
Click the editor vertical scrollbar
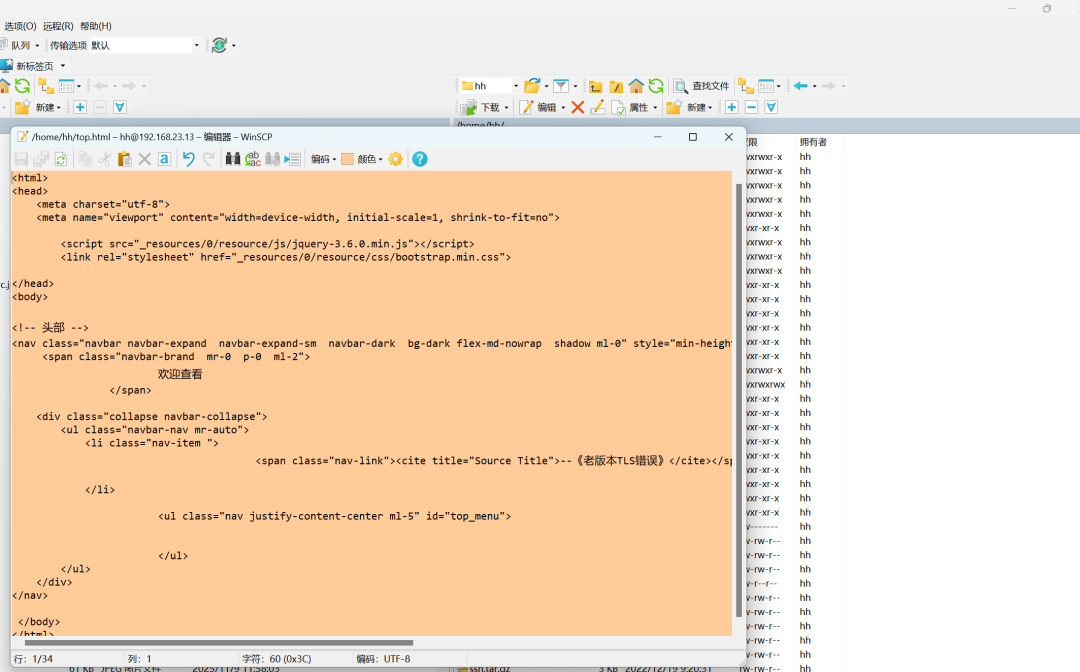[739, 399]
